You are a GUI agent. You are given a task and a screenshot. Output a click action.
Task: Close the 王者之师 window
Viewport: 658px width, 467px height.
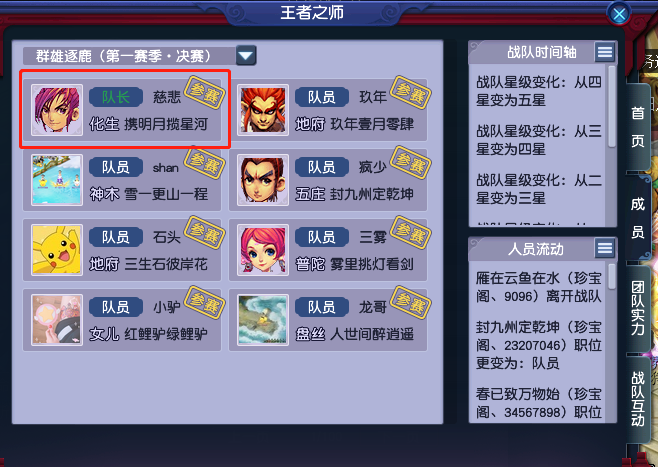619,14
